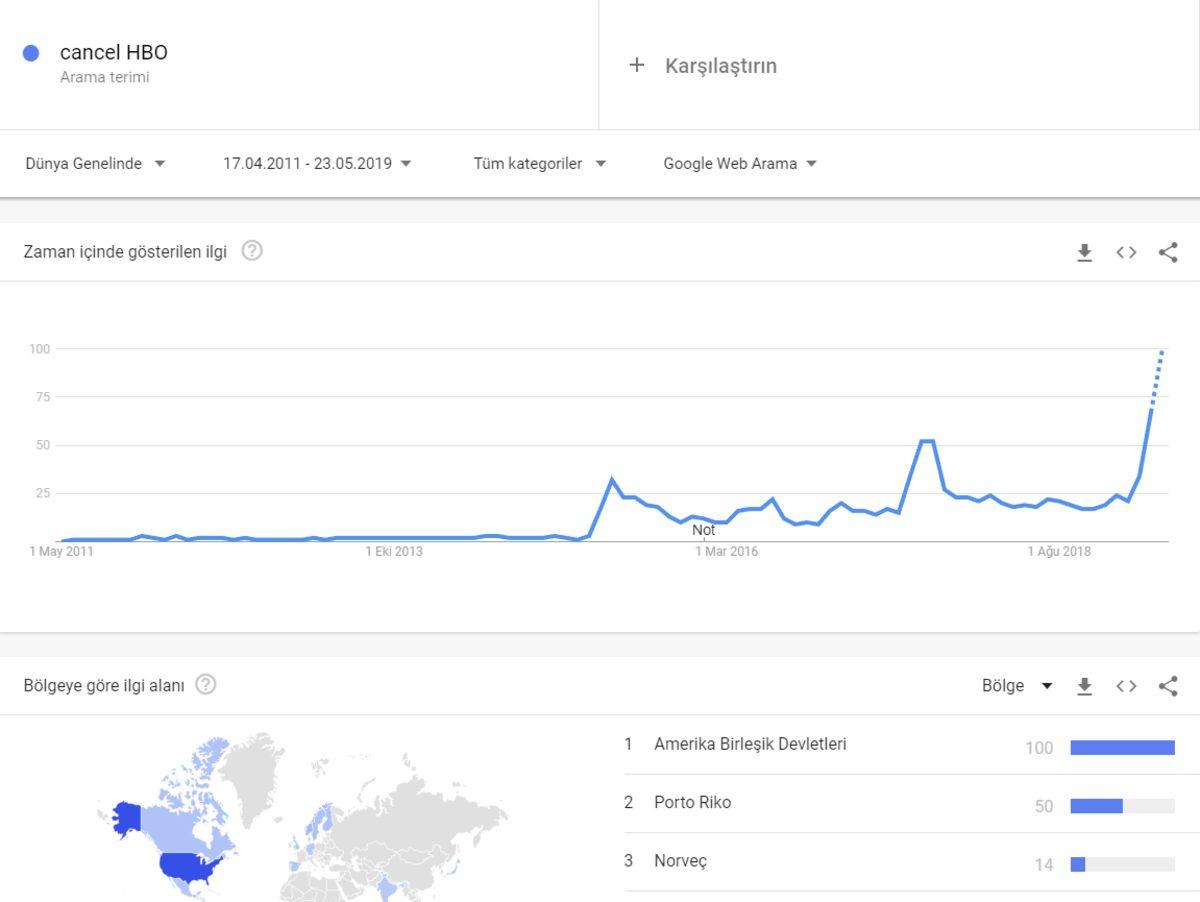Open help for Zaman içinde gösterilen ilgi
Image resolution: width=1200 pixels, height=902 pixels.
252,251
